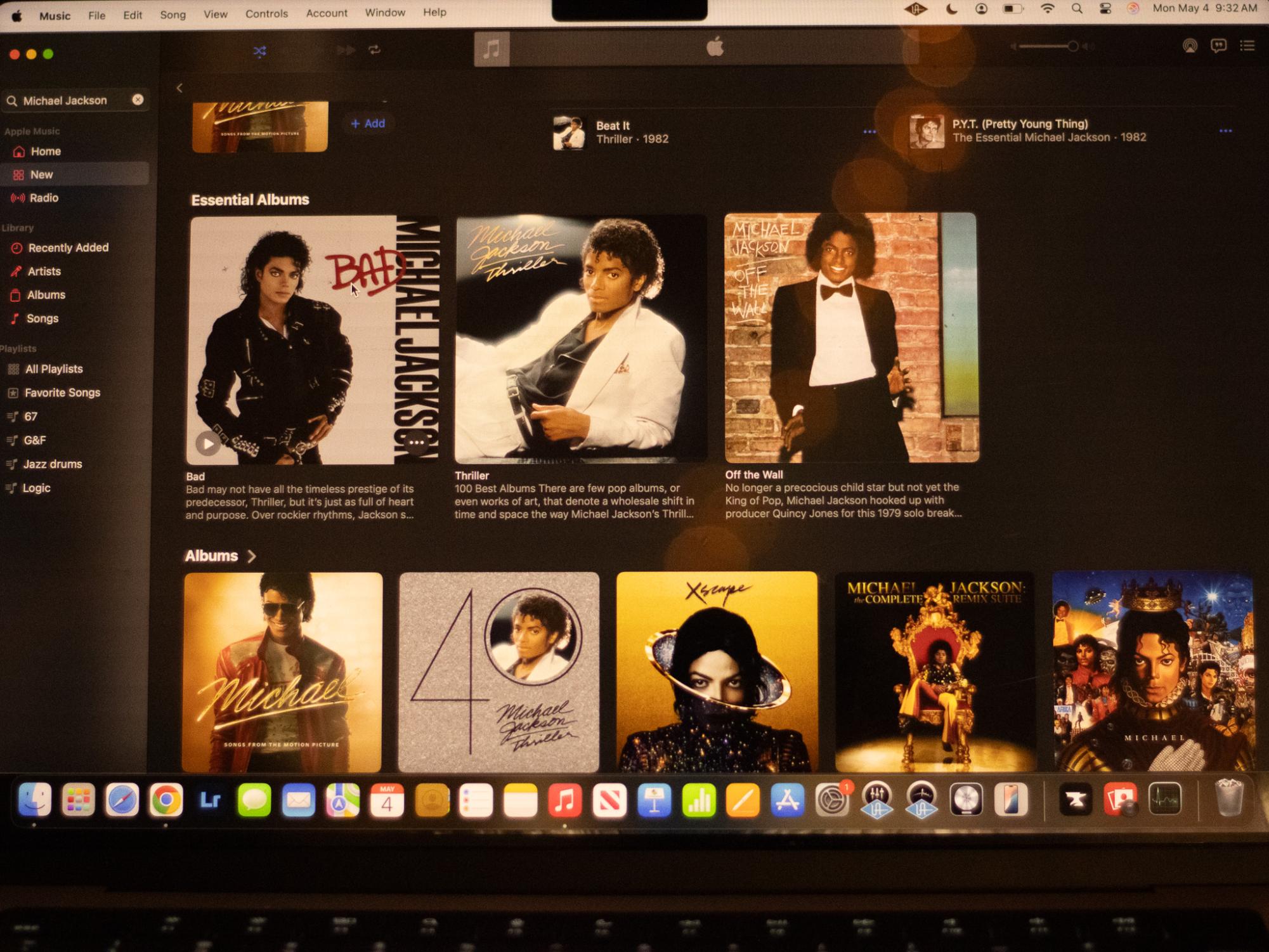Open the Off the Wall album cover
Viewport: 1269px width, 952px height.
(851, 337)
